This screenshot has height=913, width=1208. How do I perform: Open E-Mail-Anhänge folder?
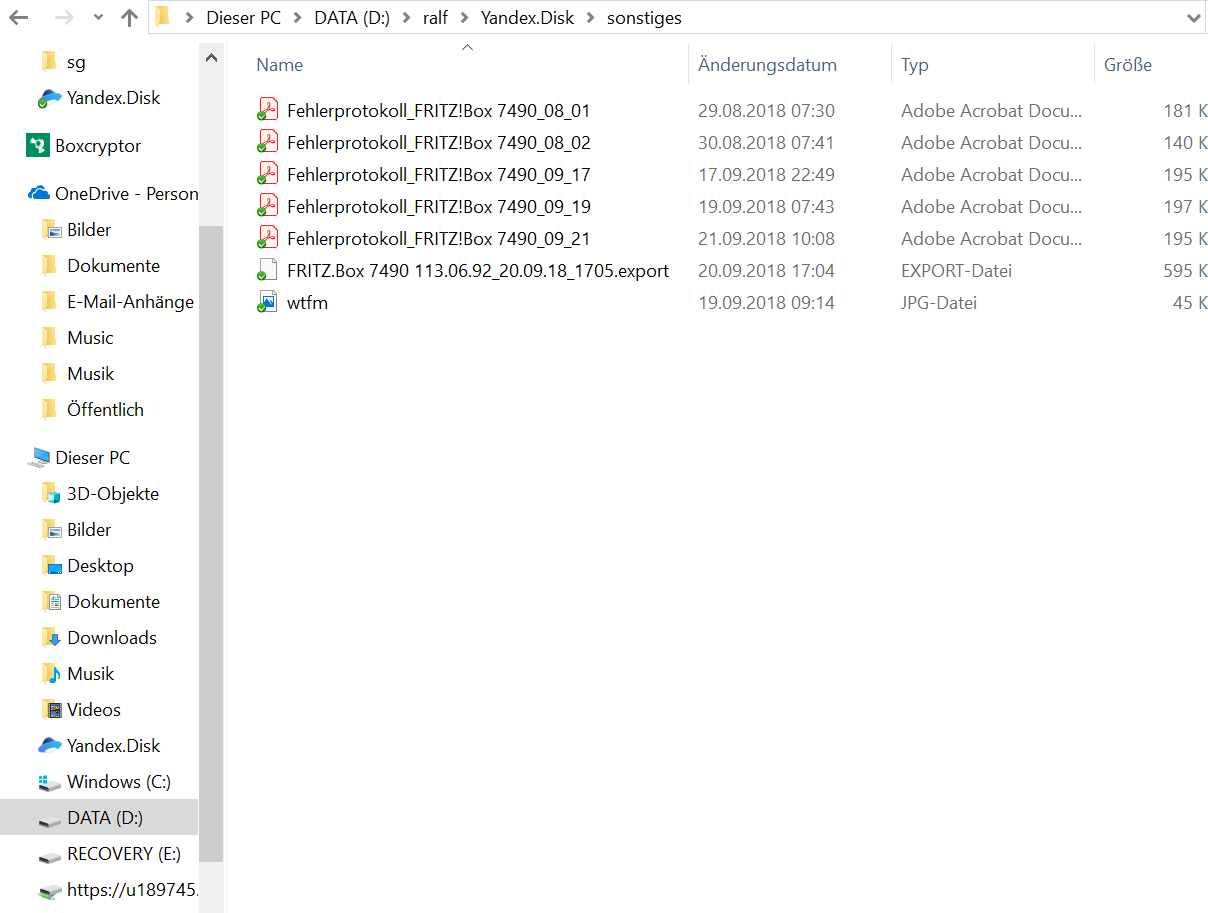(x=130, y=302)
